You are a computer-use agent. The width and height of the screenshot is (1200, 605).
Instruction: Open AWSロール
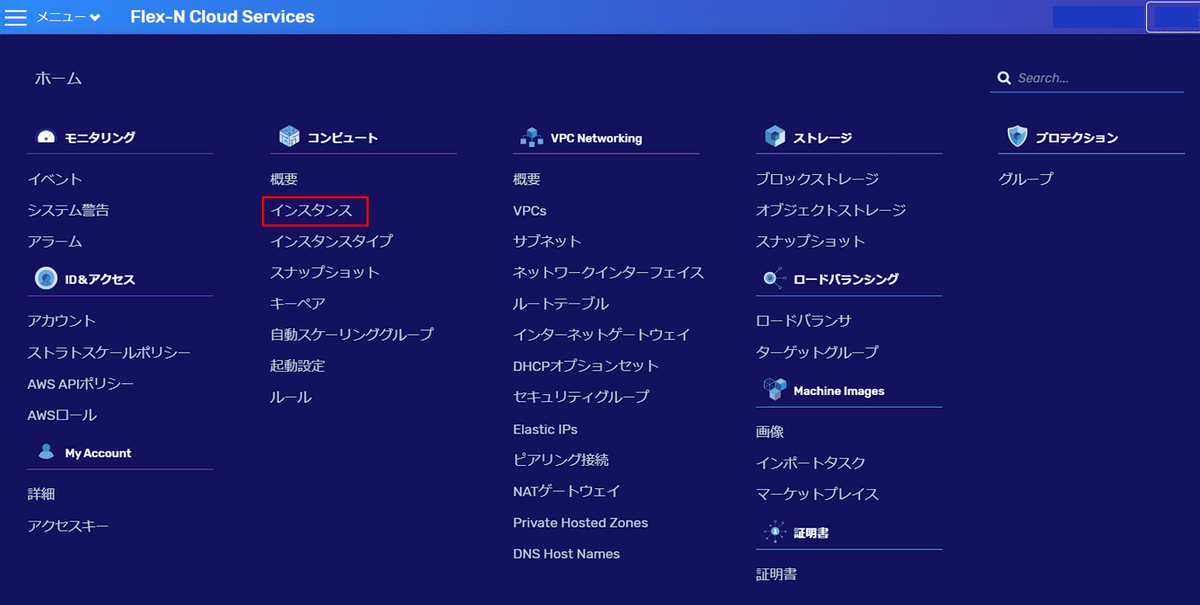[62, 415]
